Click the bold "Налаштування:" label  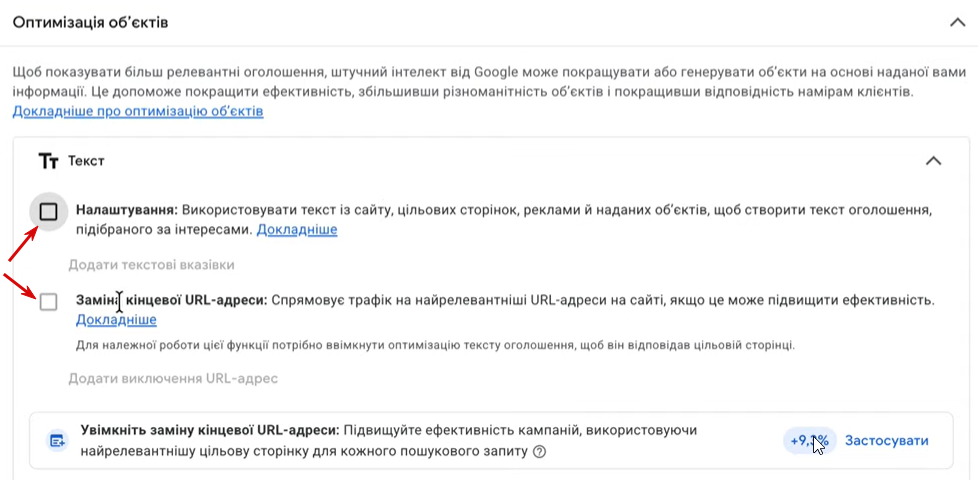tap(127, 211)
